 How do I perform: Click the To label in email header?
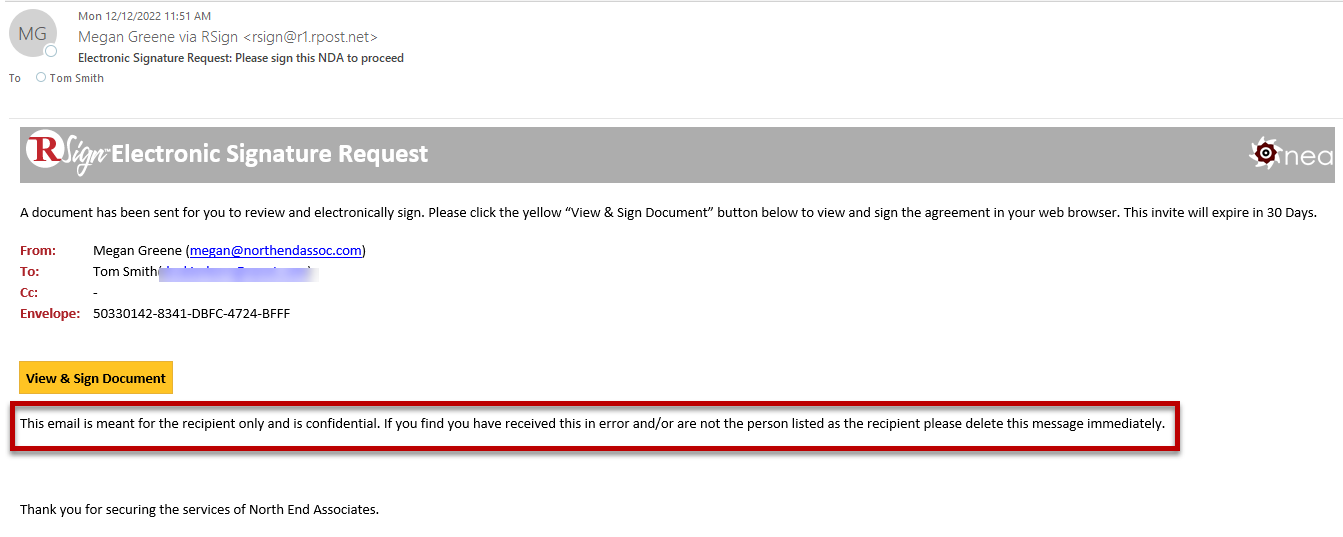(x=15, y=78)
